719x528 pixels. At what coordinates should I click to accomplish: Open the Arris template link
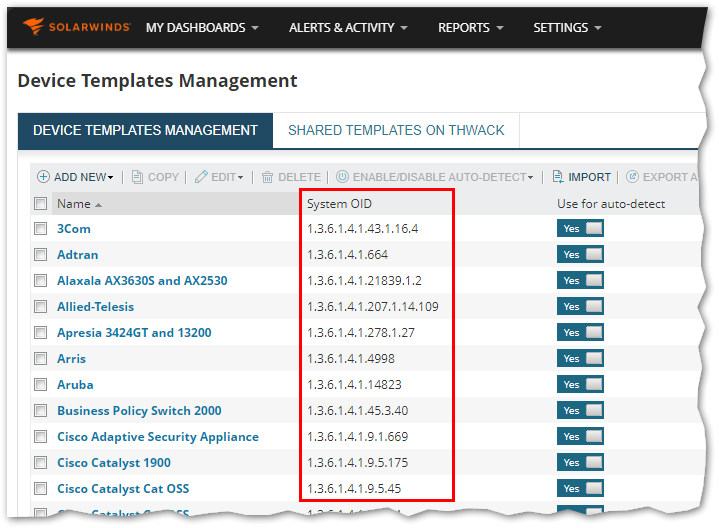[x=72, y=359]
